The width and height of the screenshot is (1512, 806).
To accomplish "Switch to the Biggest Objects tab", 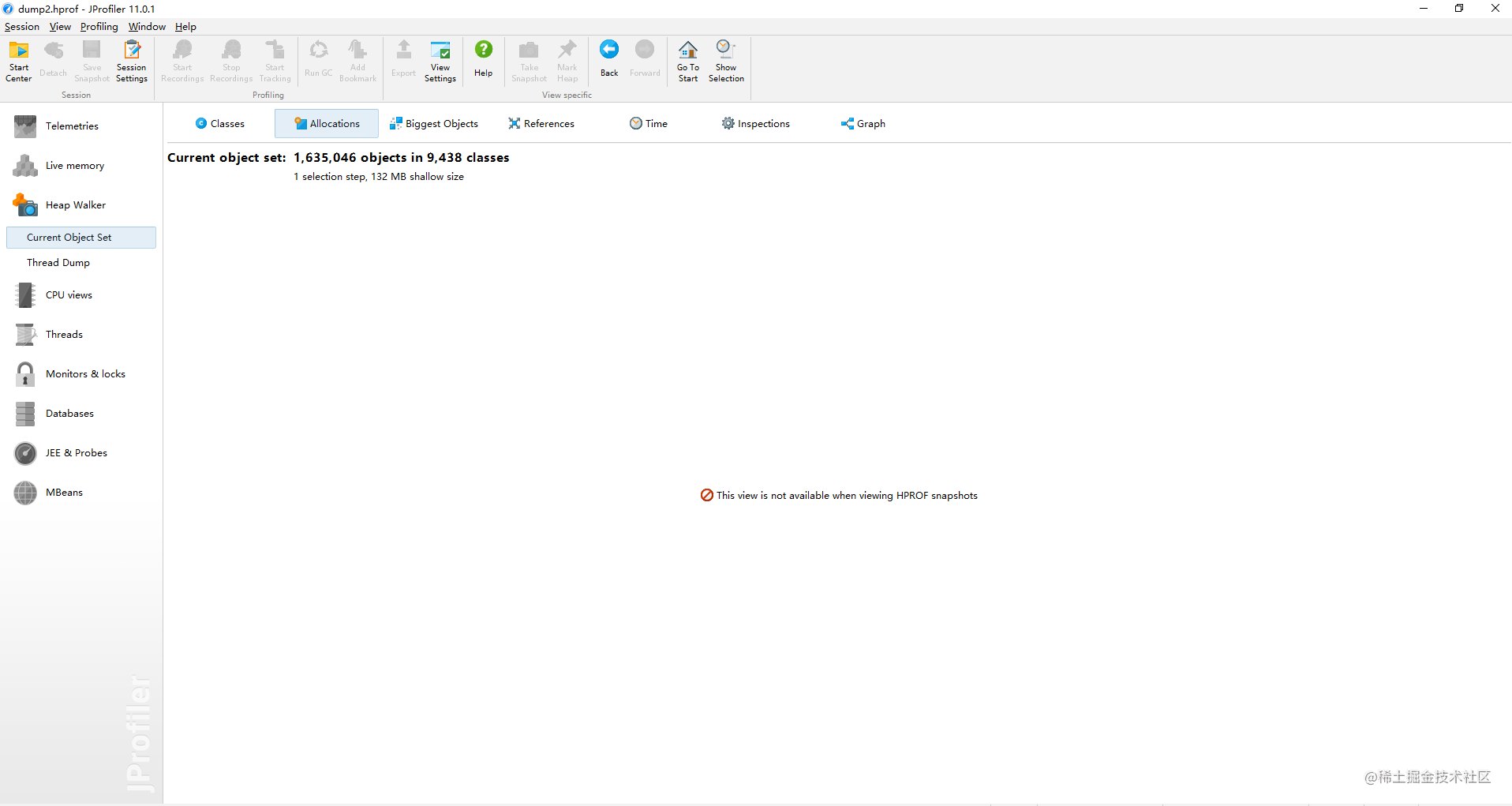I will (434, 124).
